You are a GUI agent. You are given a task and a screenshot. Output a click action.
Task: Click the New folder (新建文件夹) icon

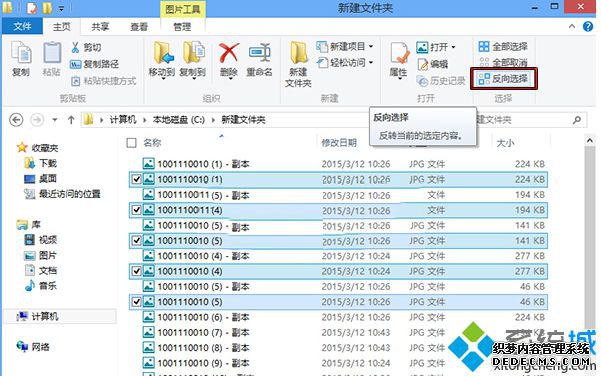(x=298, y=53)
